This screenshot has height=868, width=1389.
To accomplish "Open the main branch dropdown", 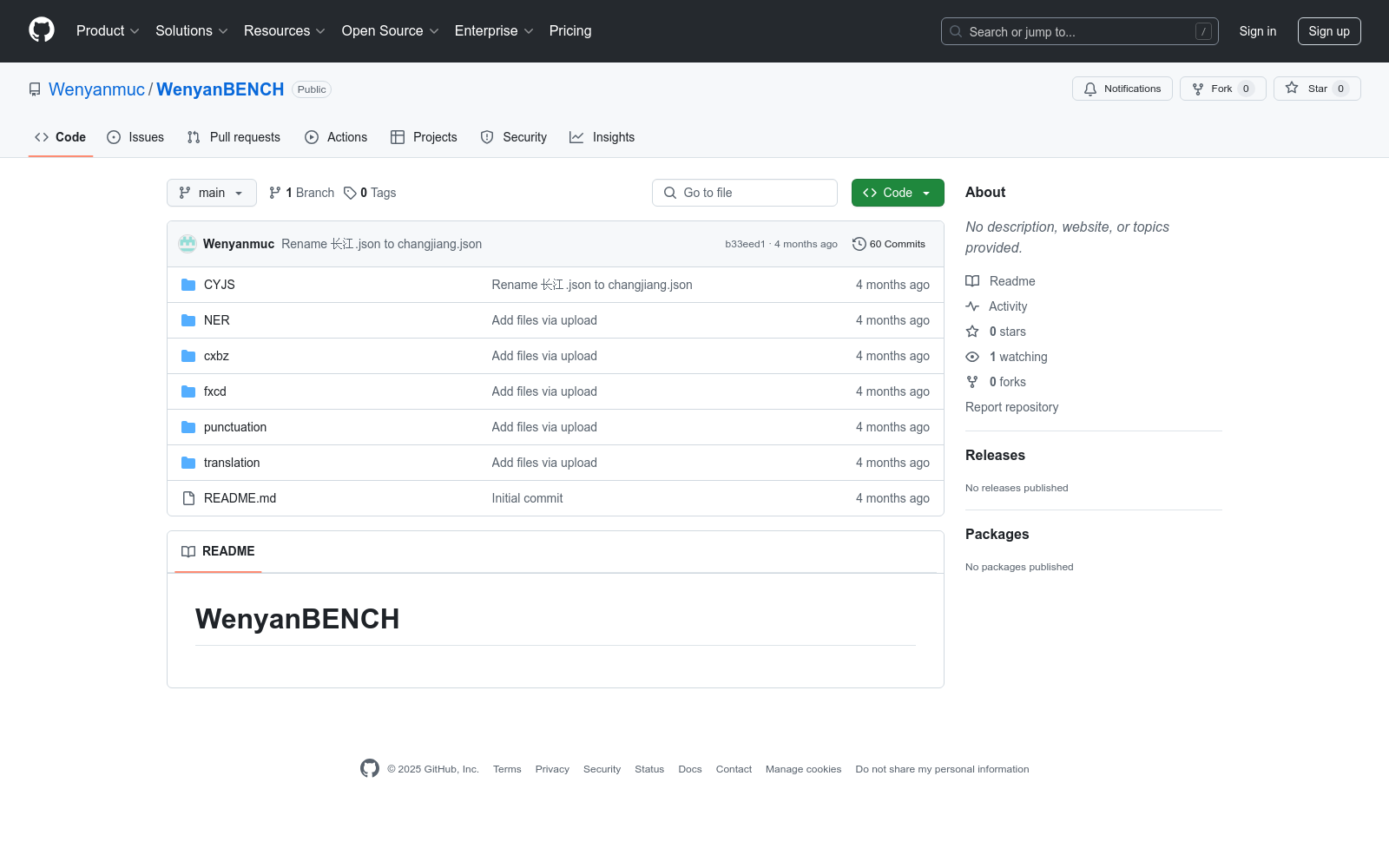I will tap(211, 193).
